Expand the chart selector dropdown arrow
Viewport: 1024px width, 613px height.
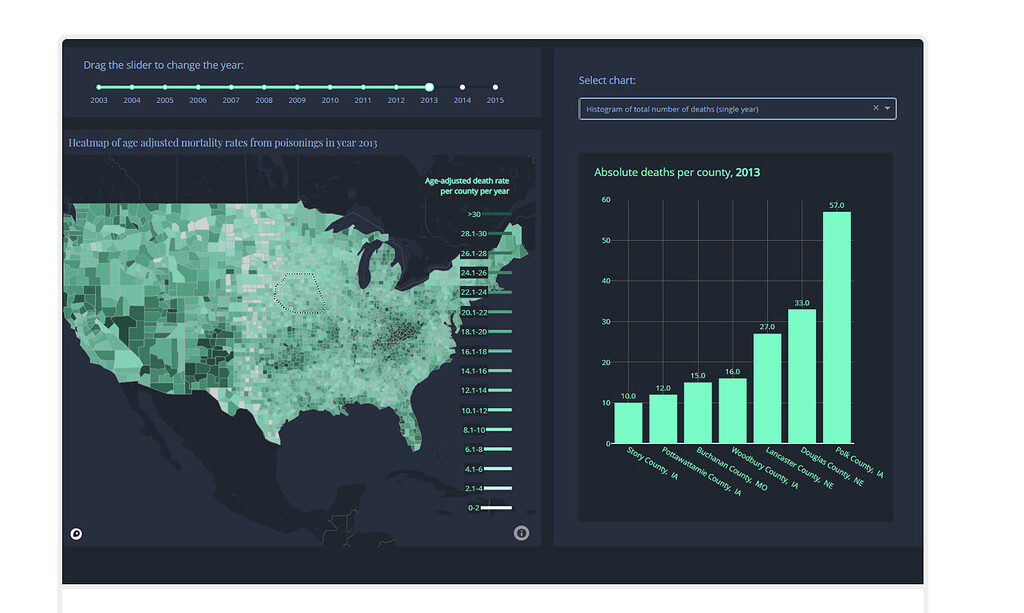pyautogui.click(x=885, y=108)
